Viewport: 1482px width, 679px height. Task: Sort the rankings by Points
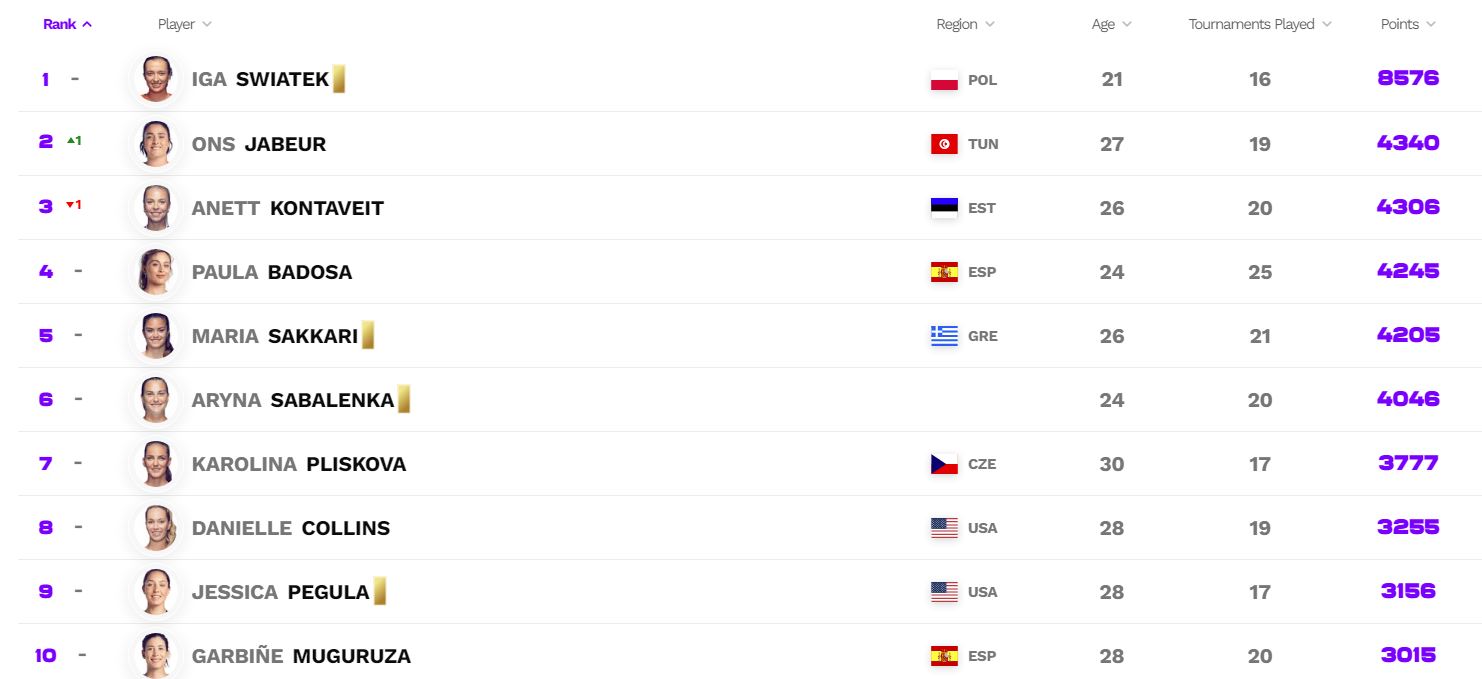1408,24
